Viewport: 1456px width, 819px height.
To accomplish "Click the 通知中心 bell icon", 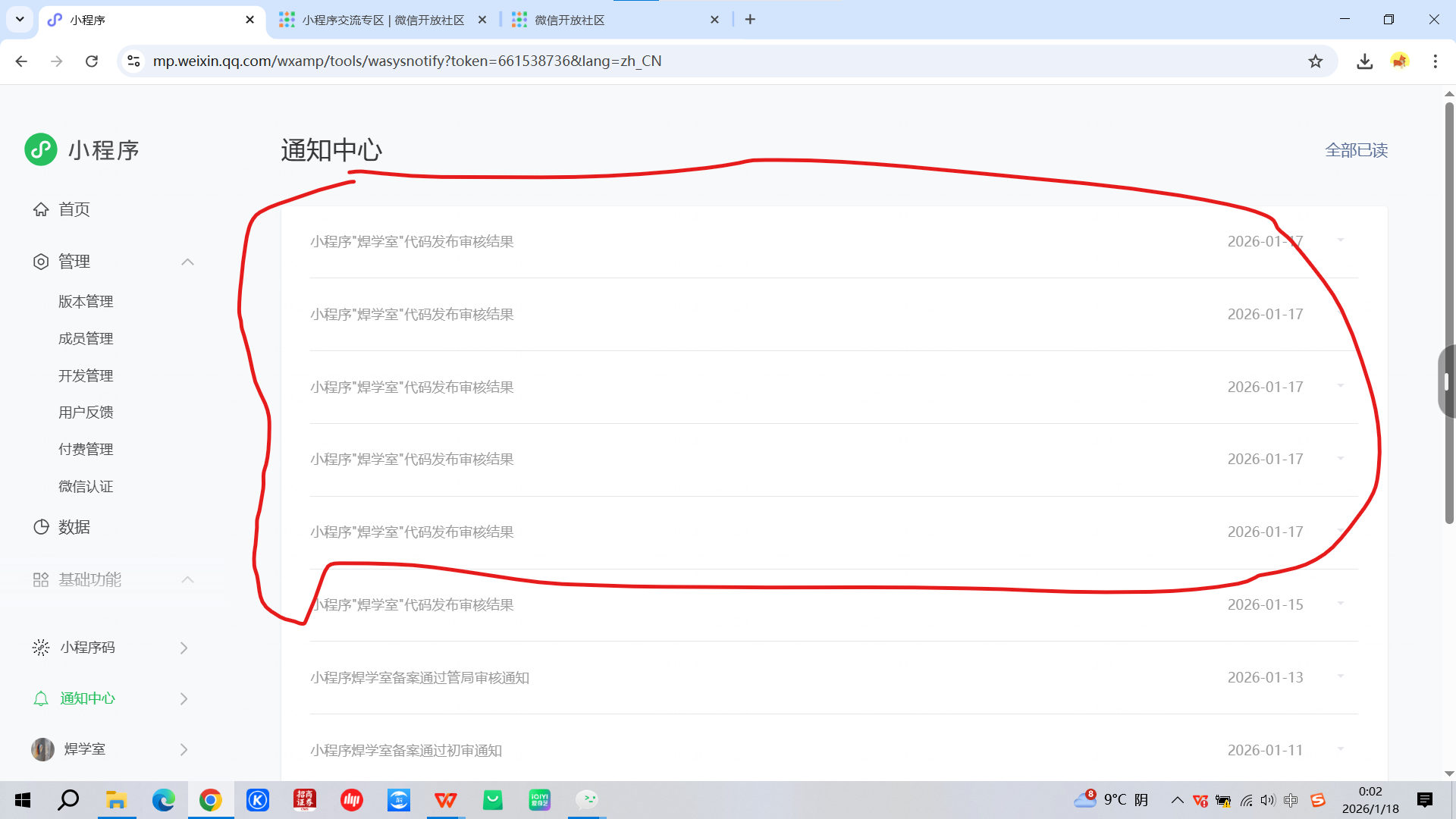I will pyautogui.click(x=41, y=698).
